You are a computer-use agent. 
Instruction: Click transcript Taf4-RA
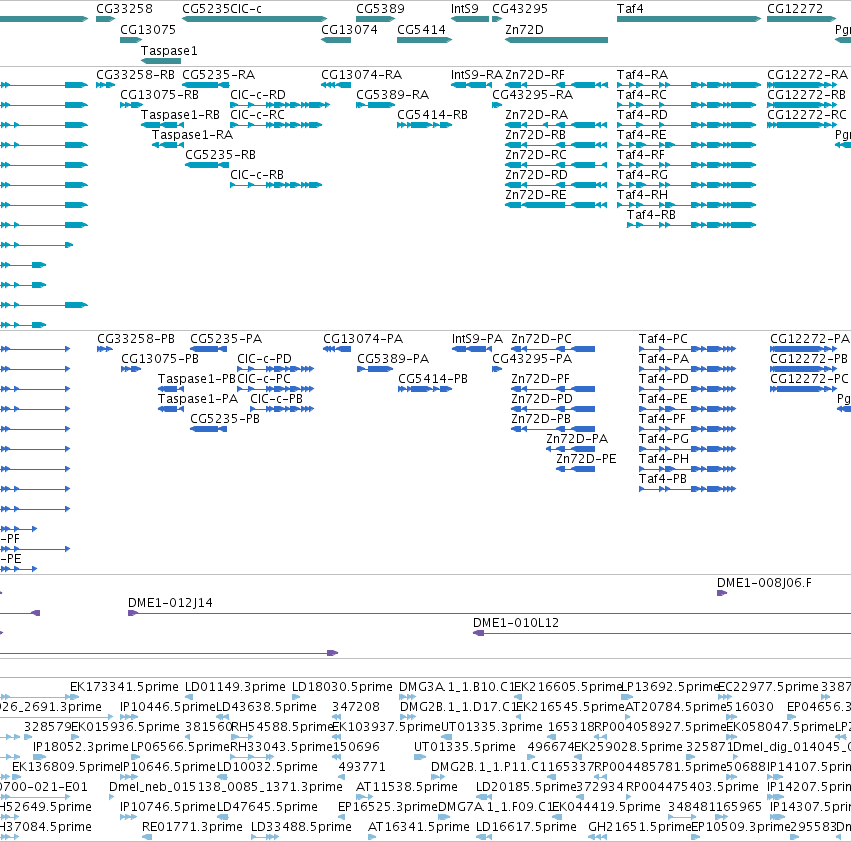[x=642, y=74]
